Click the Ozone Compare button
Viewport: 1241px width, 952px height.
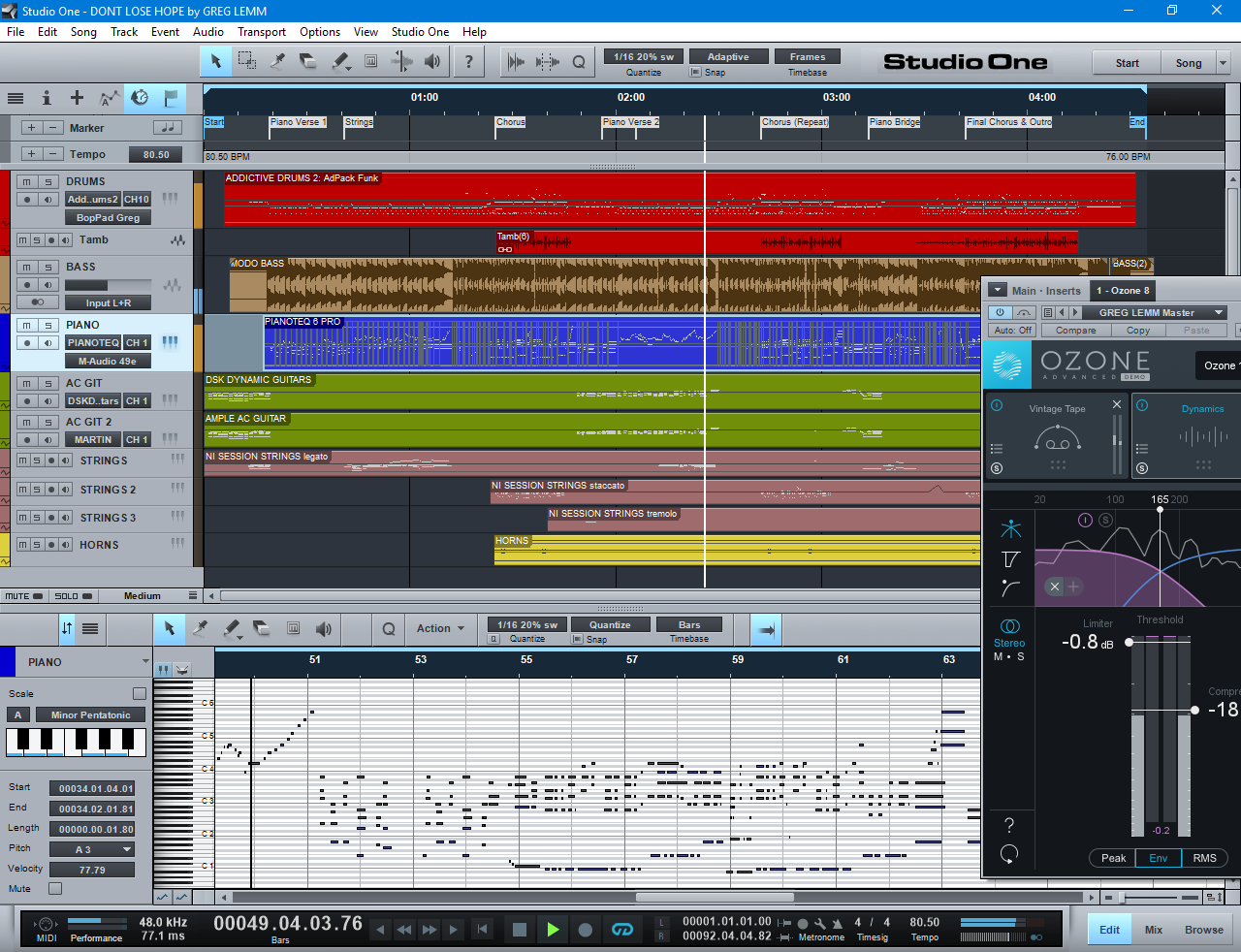[1076, 331]
